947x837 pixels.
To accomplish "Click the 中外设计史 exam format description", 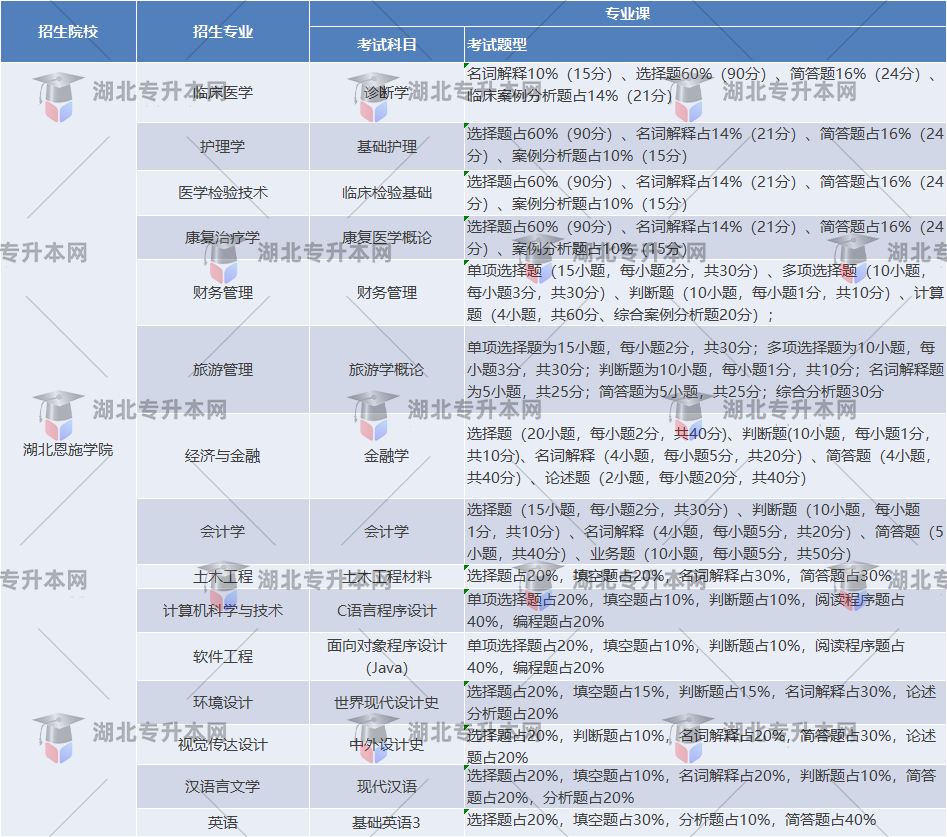I will [705, 745].
